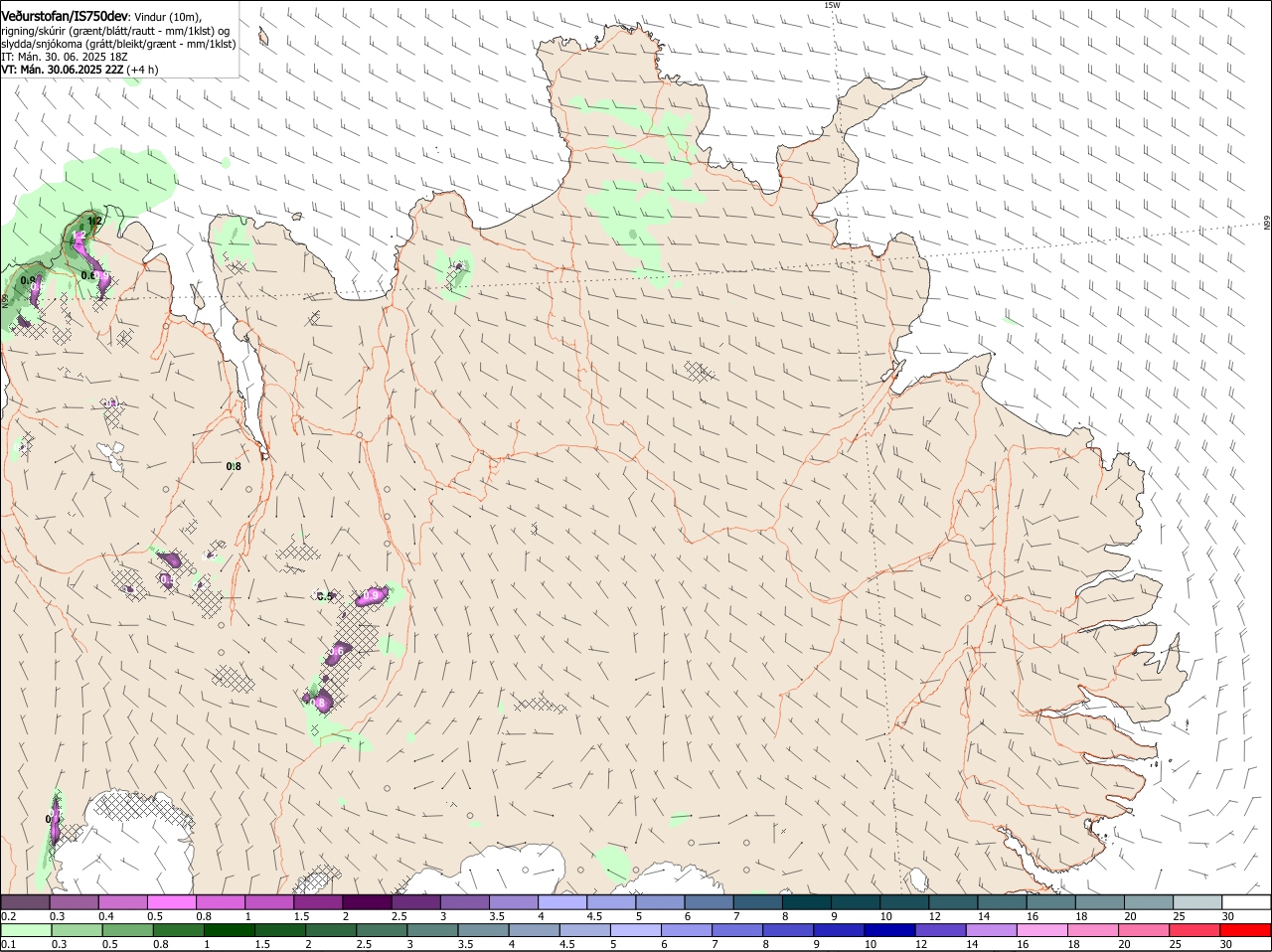Select the dark blue 10 rain-scale swatch
Screen dimensions: 1272x952
click(888, 930)
